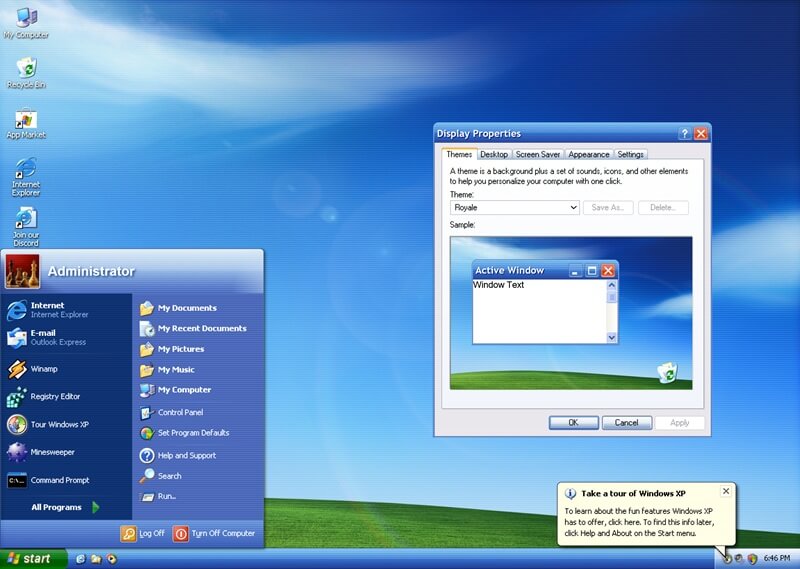Launch Internet Explorer from Quick Launch bar
The height and width of the screenshot is (569, 800).
coord(81,559)
